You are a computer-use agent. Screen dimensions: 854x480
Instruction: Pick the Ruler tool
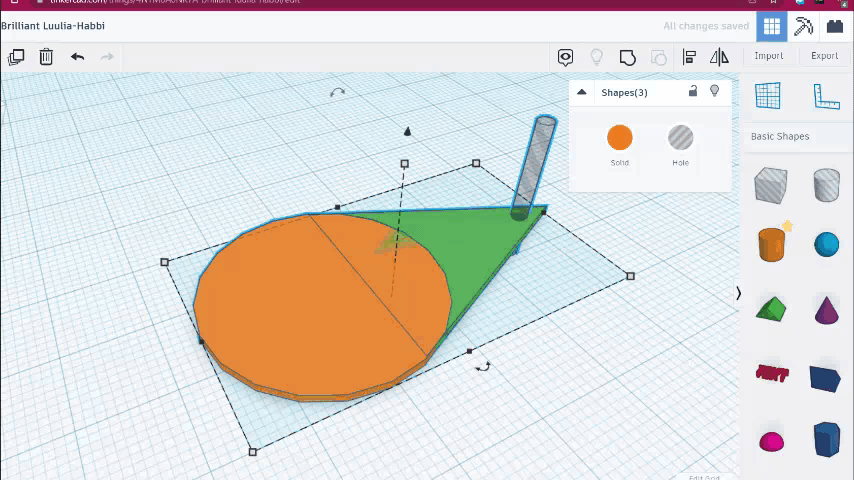[x=826, y=96]
